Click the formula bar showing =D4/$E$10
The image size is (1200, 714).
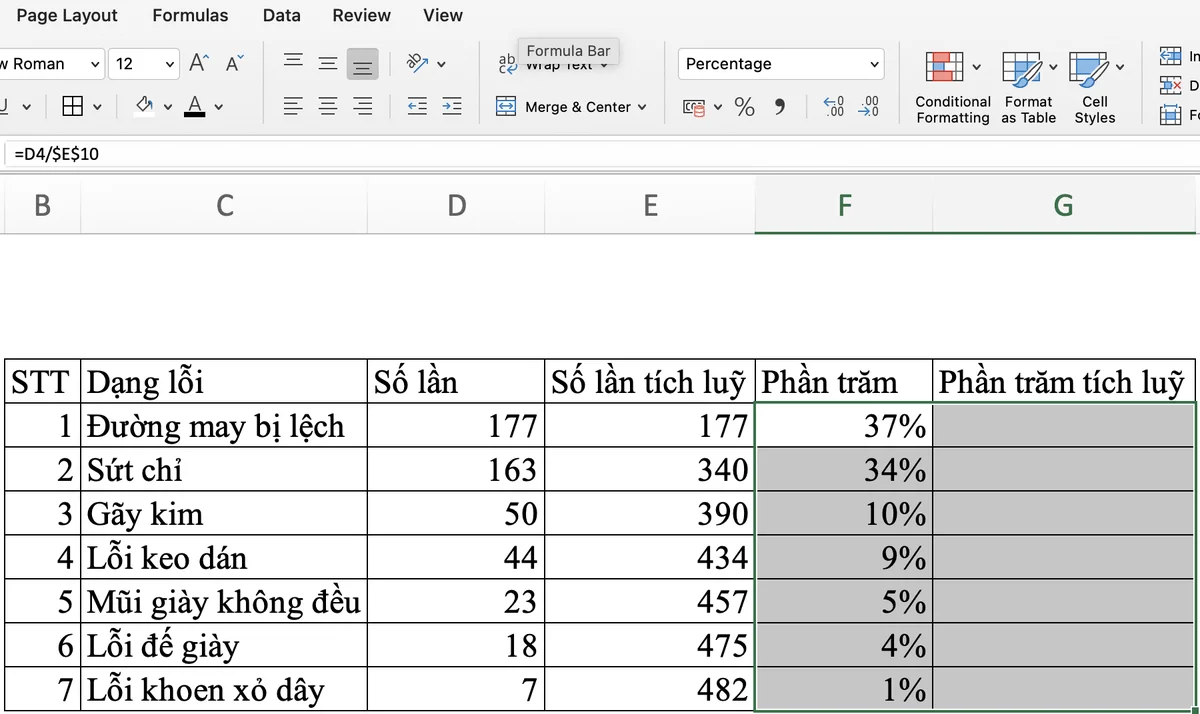coord(600,154)
